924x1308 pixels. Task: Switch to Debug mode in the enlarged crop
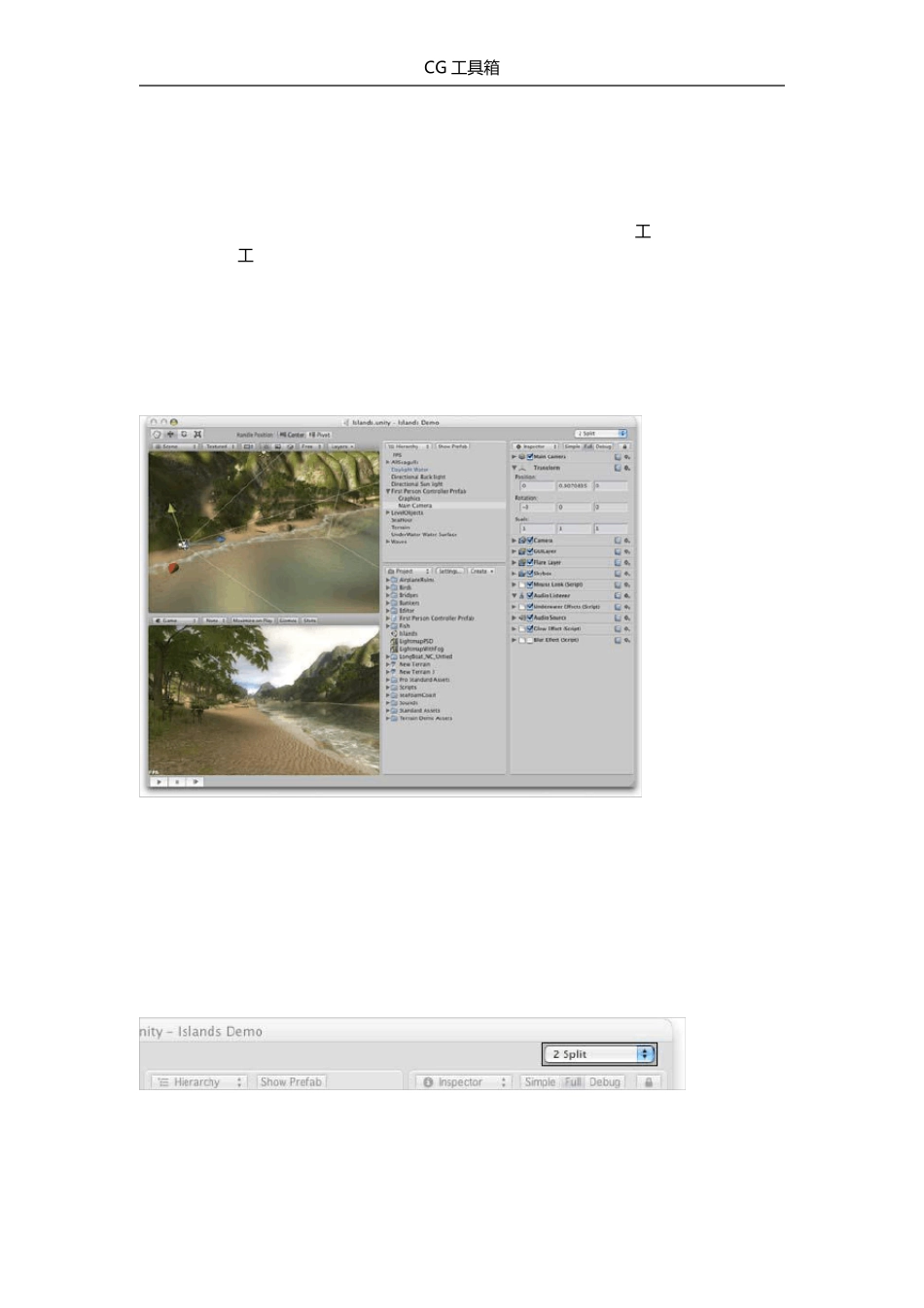click(x=604, y=1081)
